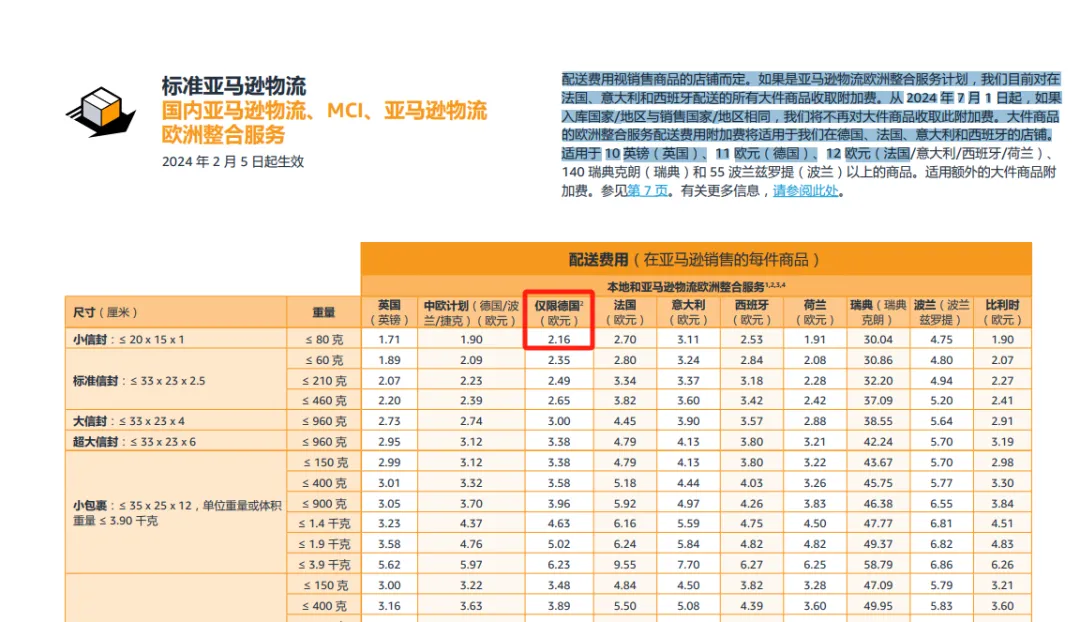Select the '英国（英镑）' column header
This screenshot has height=622, width=1080.
389,312
